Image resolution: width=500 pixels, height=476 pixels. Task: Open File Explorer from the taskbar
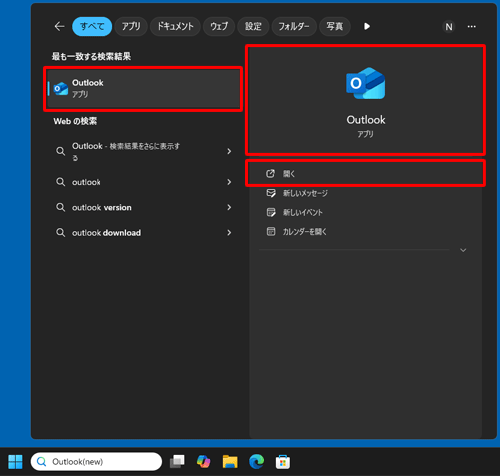coord(230,462)
